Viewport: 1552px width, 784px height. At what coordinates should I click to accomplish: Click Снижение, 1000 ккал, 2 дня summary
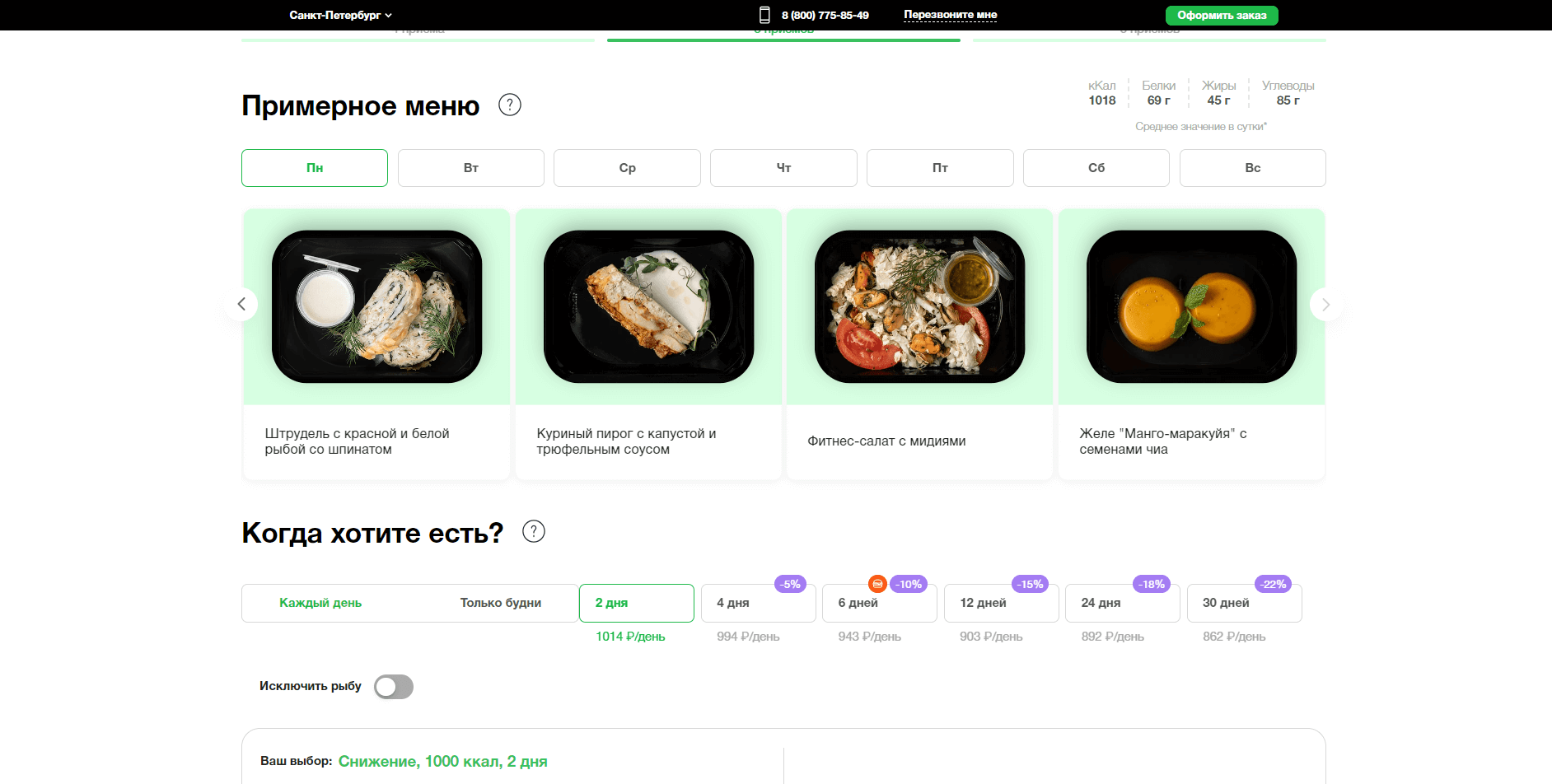[443, 761]
